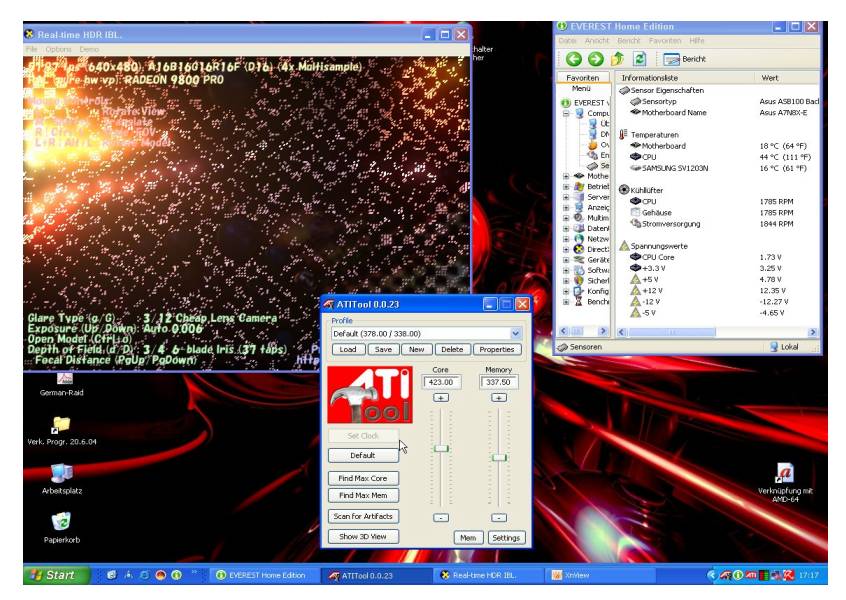Screen dimensions: 846x600
Task: Click Scan for Artifacts button
Action: [363, 516]
